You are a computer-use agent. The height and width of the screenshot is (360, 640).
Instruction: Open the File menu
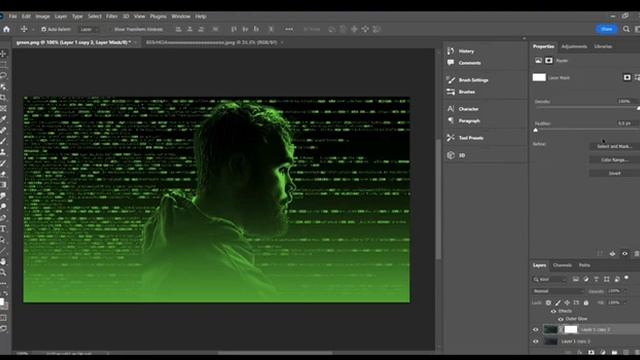click(x=13, y=16)
